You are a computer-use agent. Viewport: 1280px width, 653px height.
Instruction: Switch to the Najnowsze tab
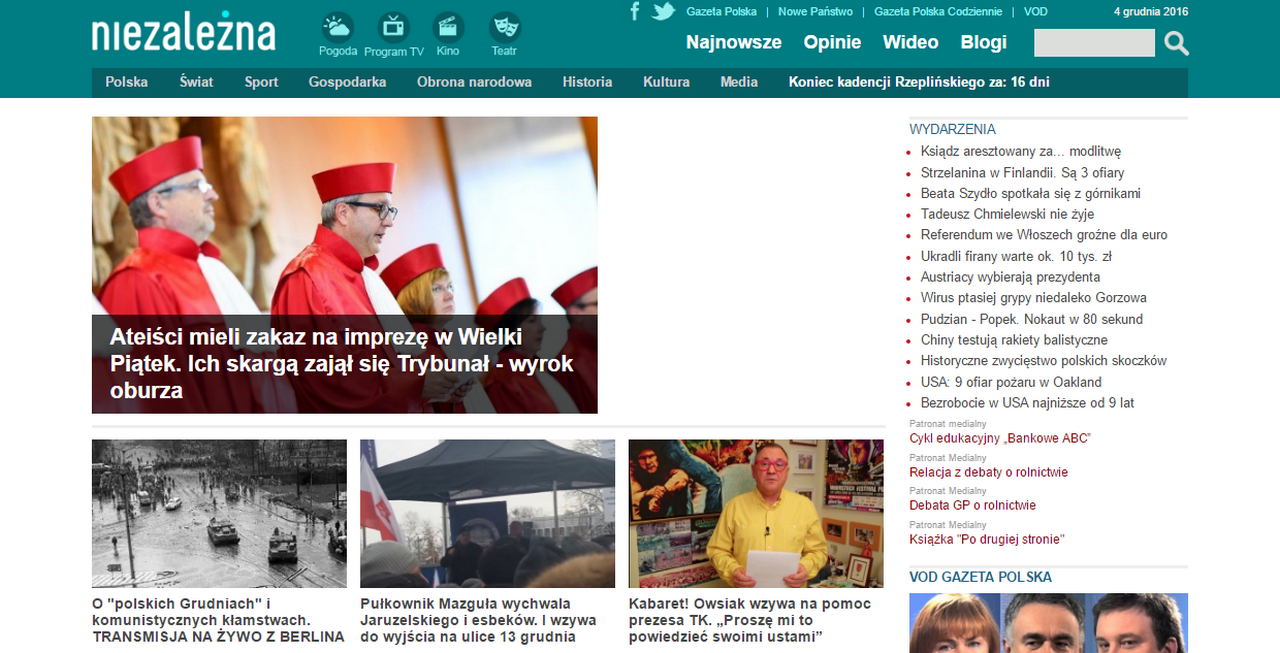pos(734,42)
